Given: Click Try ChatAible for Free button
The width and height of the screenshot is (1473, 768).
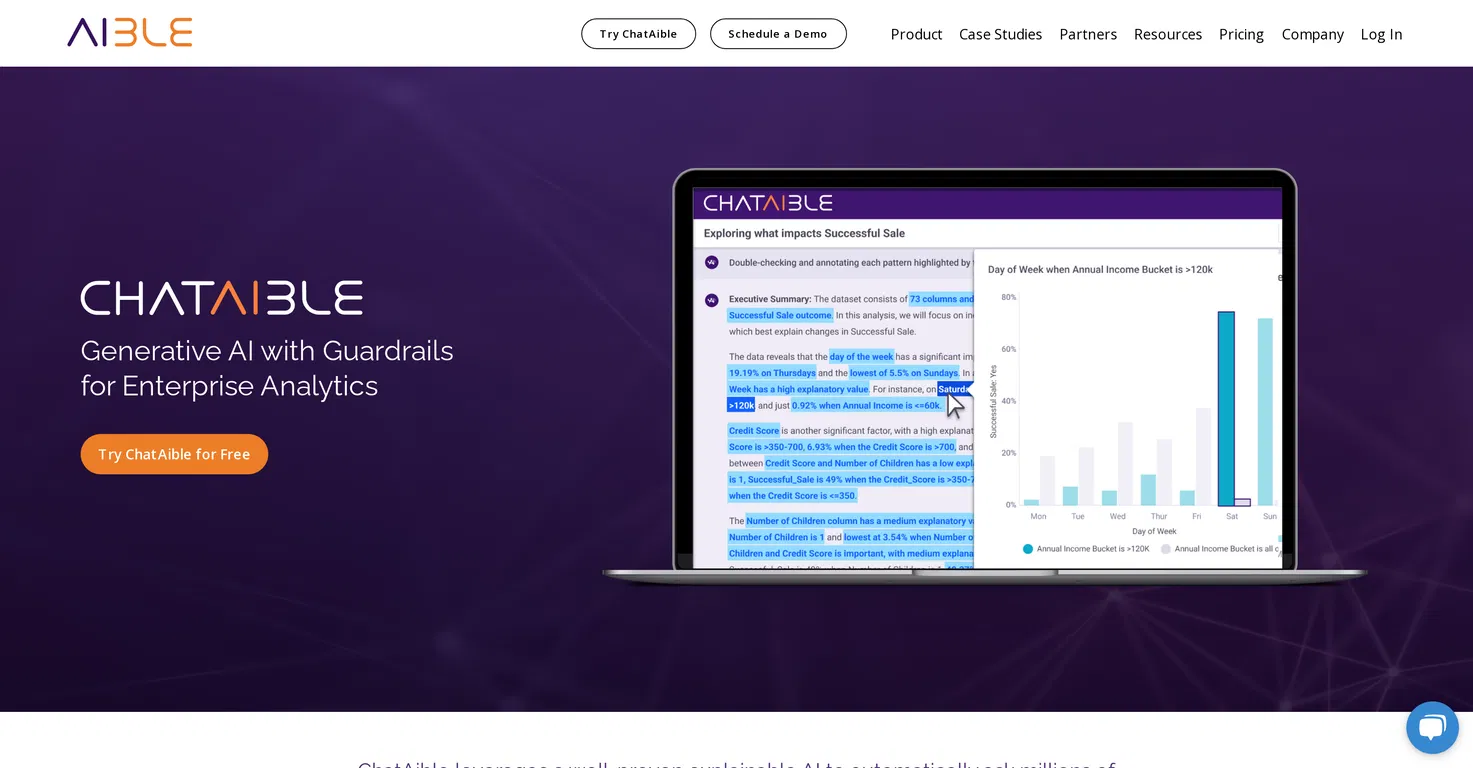Looking at the screenshot, I should 174,454.
